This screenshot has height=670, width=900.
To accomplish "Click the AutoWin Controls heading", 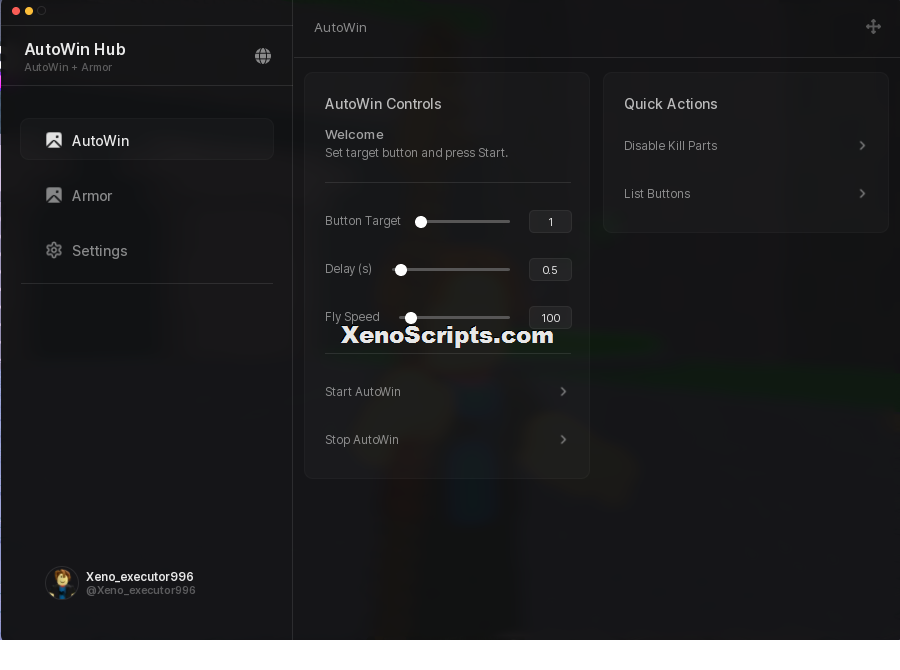I will [x=383, y=104].
